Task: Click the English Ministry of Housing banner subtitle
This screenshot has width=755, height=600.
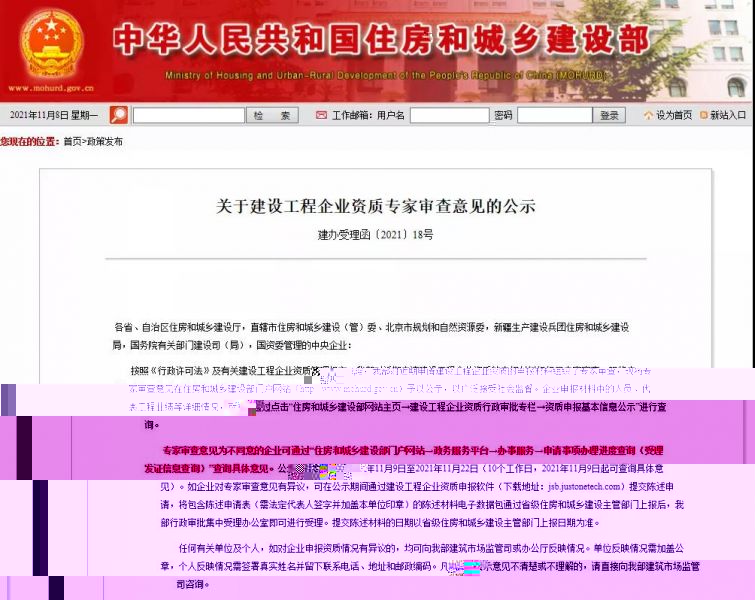Action: [x=385, y=76]
